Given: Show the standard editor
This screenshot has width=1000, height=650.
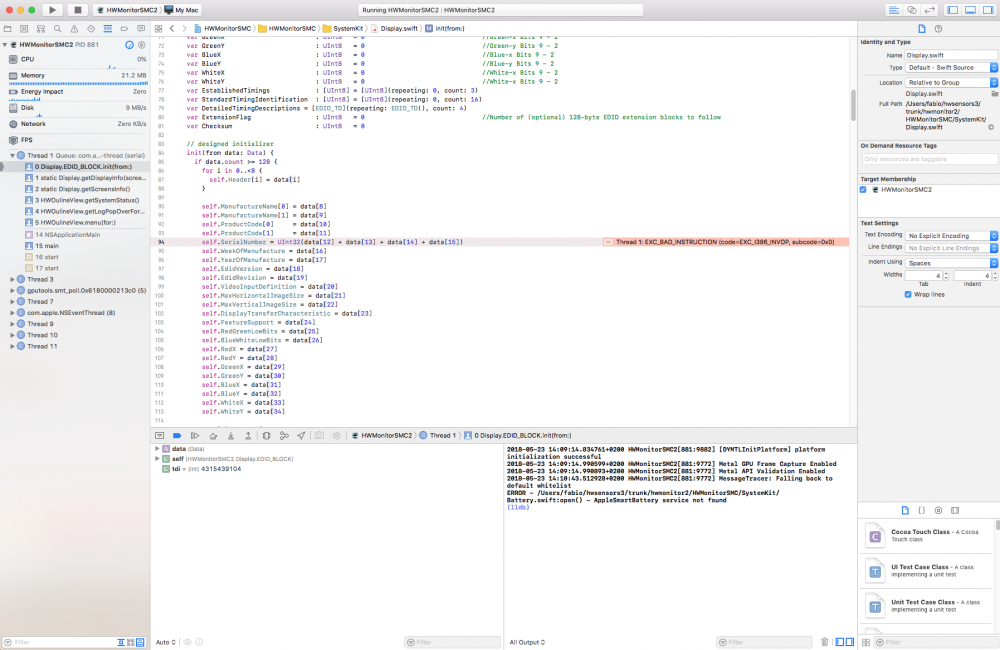Looking at the screenshot, I should click(x=893, y=10).
